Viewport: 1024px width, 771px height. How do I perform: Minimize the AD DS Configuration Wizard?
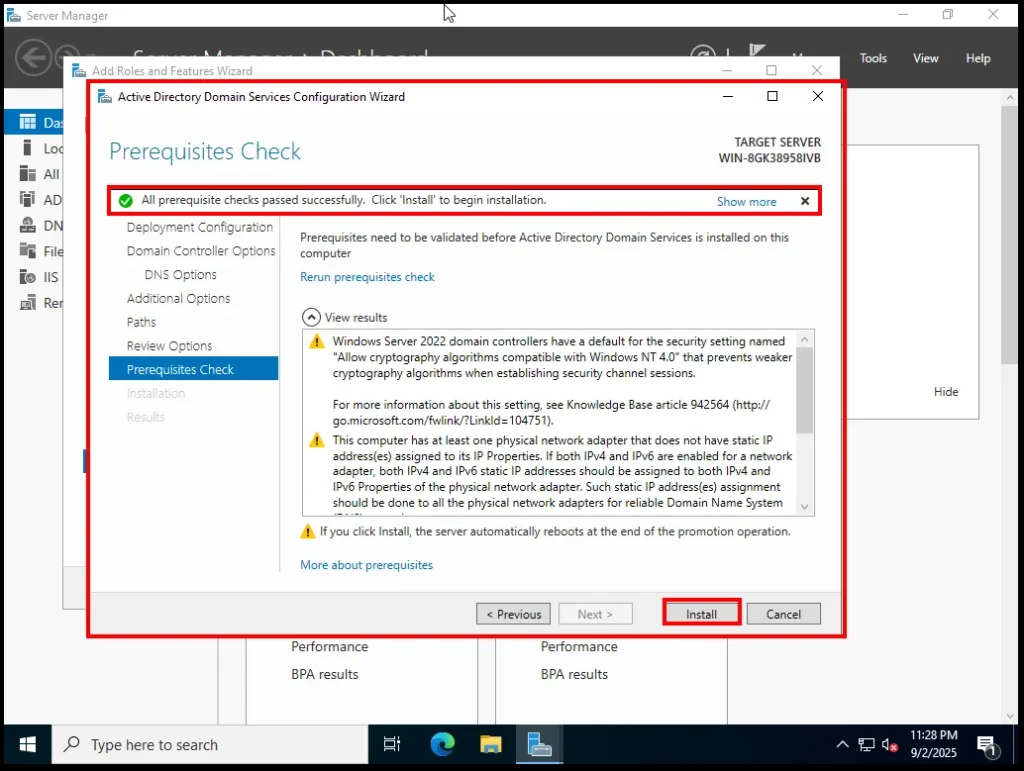point(728,97)
